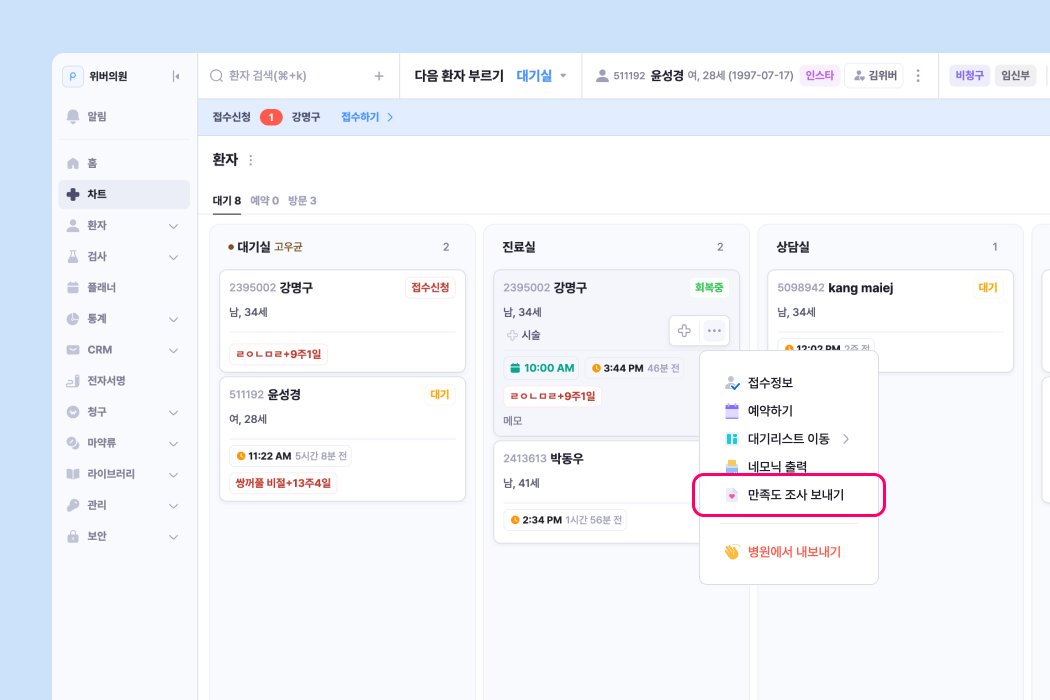Expand 대기리스트 이동 submenu
This screenshot has height=700, width=1050.
click(x=788, y=439)
